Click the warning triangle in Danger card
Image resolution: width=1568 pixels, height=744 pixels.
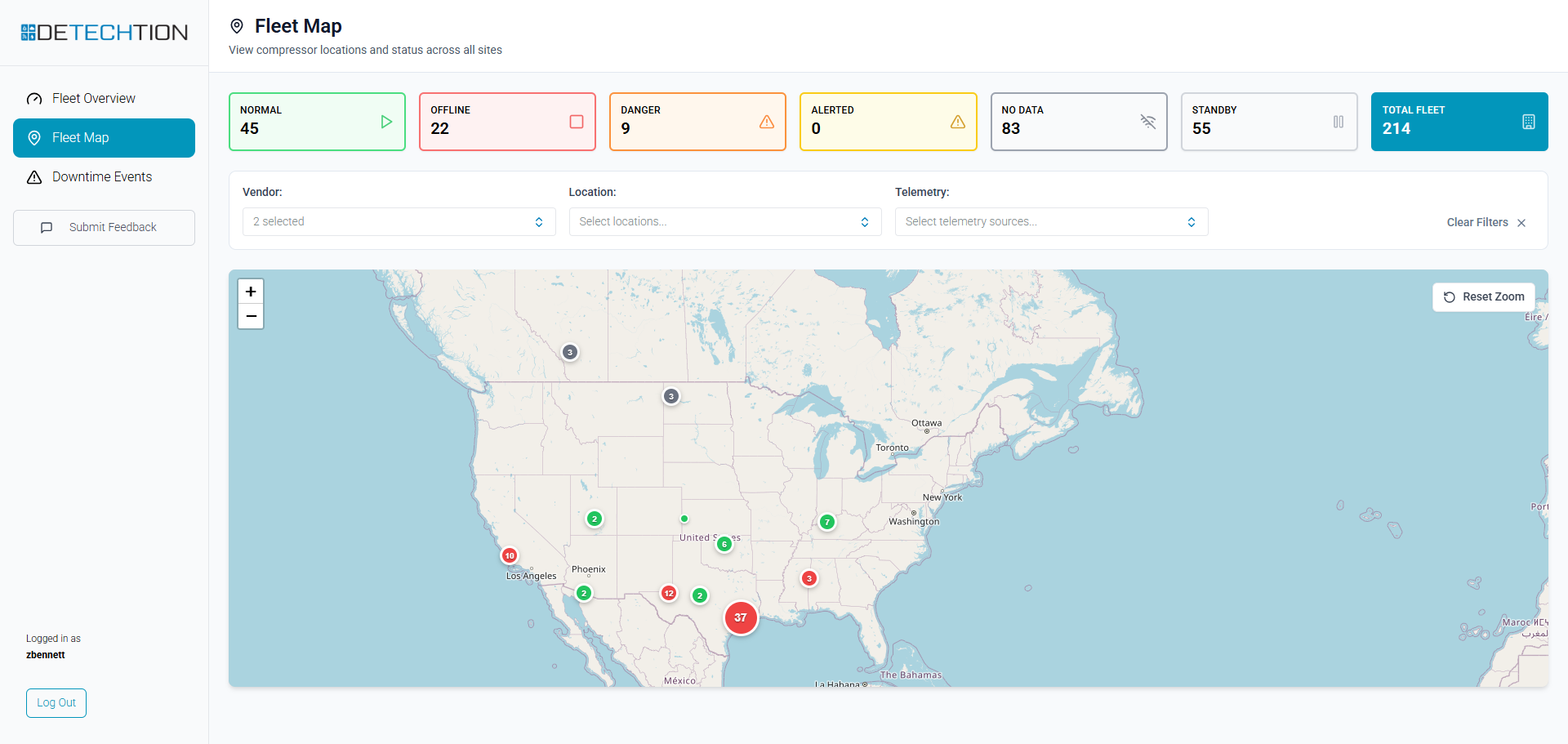(x=767, y=122)
